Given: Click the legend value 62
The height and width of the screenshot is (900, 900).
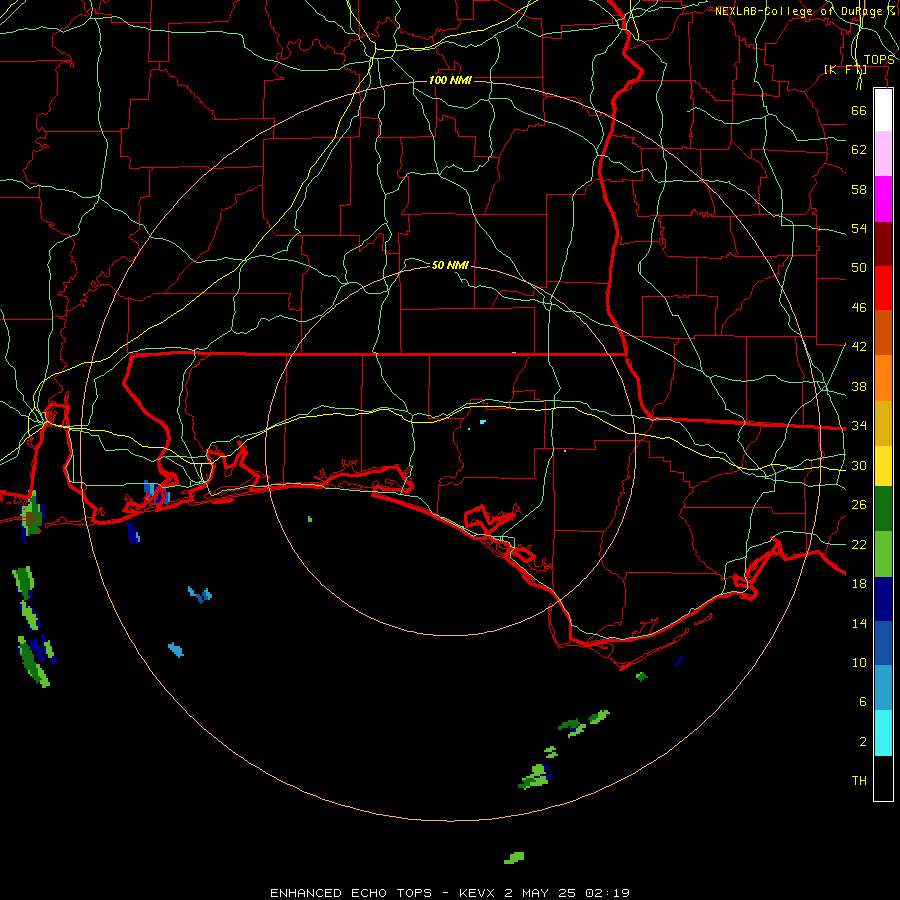Looking at the screenshot, I should click(859, 150).
